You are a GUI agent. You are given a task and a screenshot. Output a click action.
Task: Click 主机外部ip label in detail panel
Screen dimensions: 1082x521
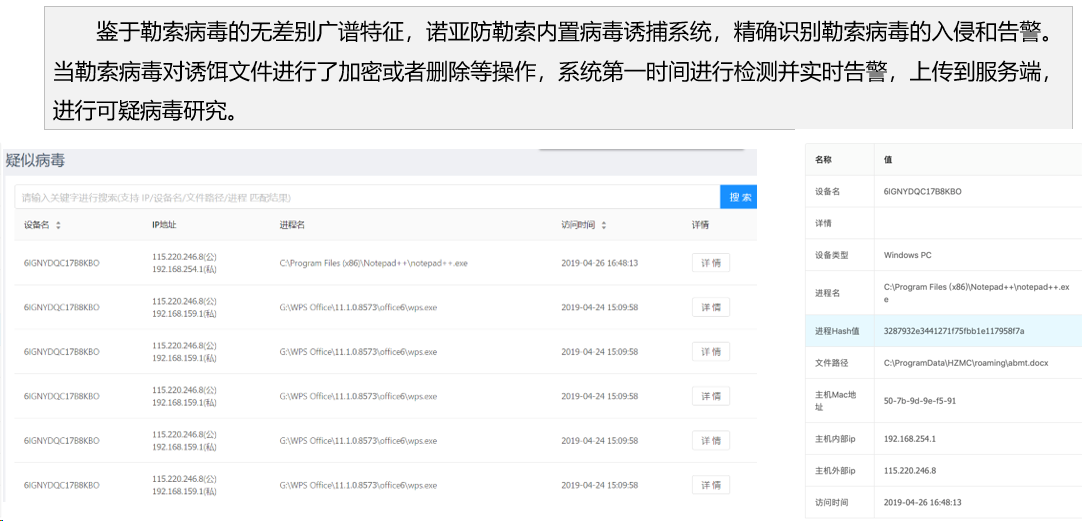(x=835, y=471)
